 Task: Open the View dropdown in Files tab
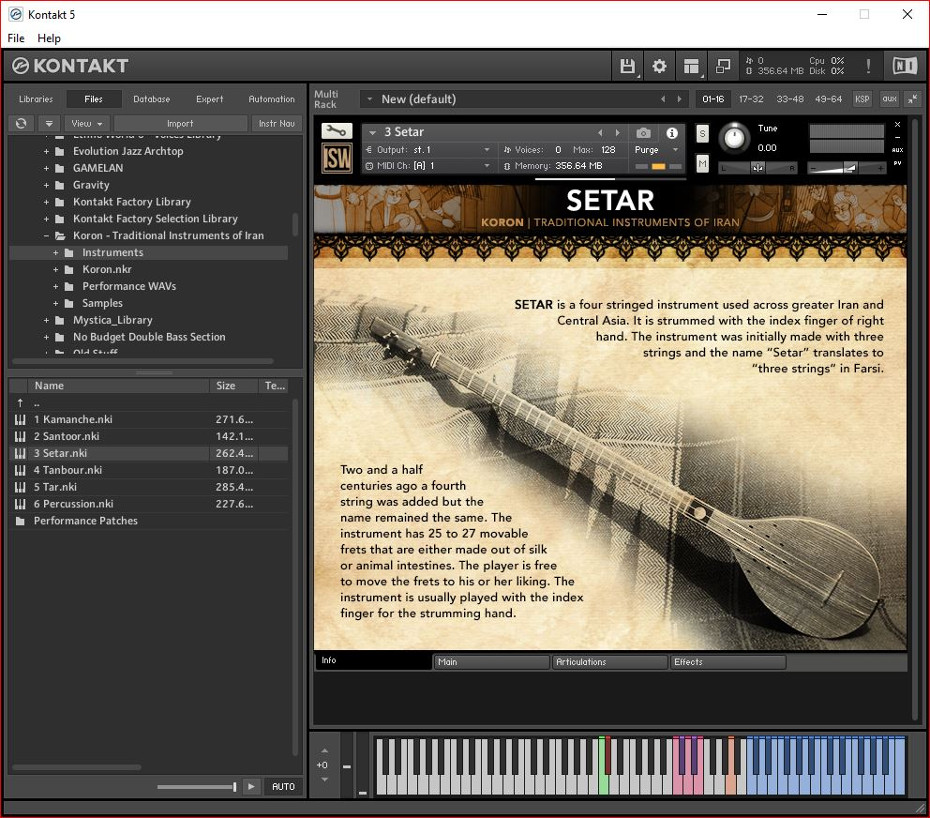[87, 123]
